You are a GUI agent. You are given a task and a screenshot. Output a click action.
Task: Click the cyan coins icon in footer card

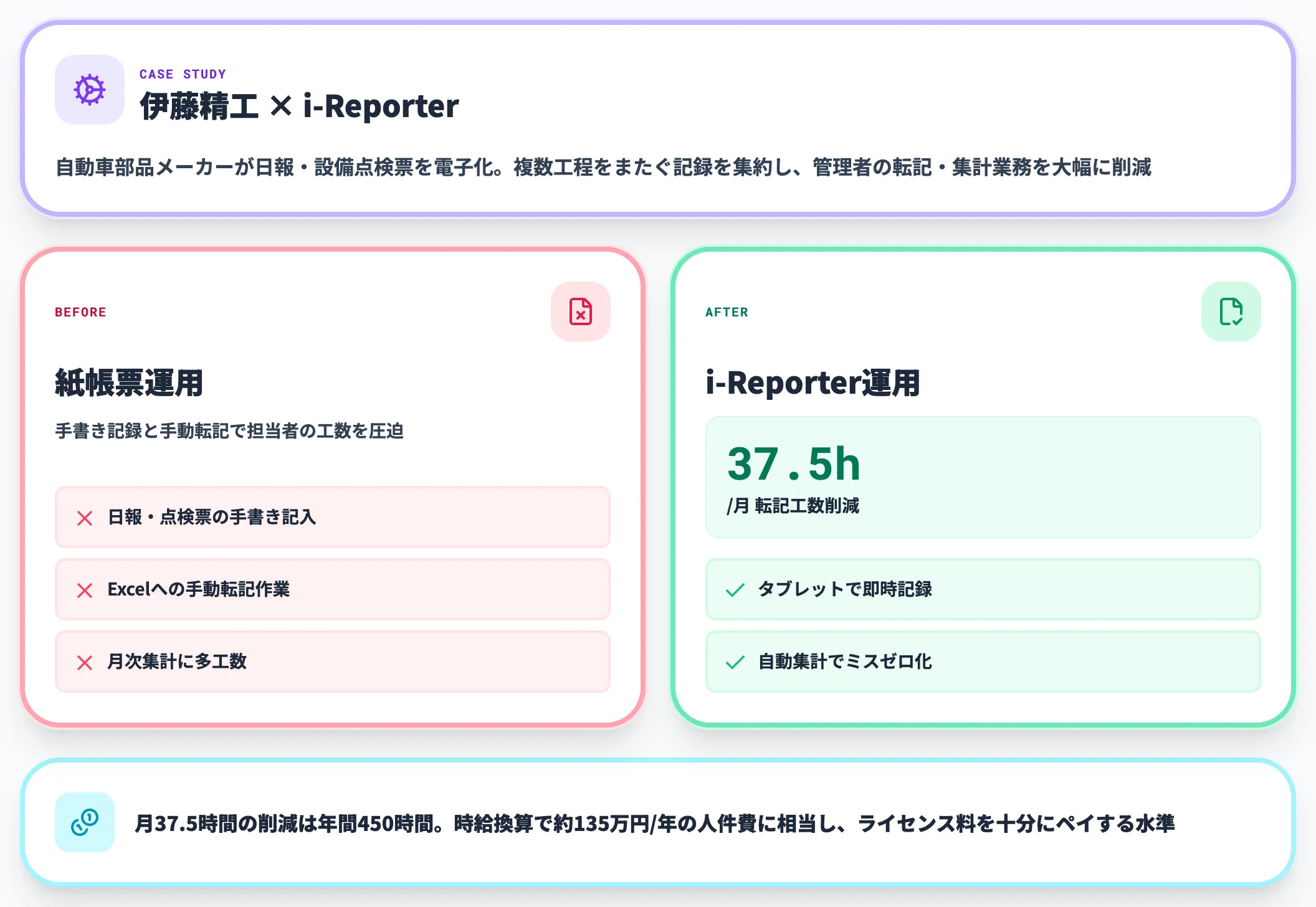[x=85, y=822]
